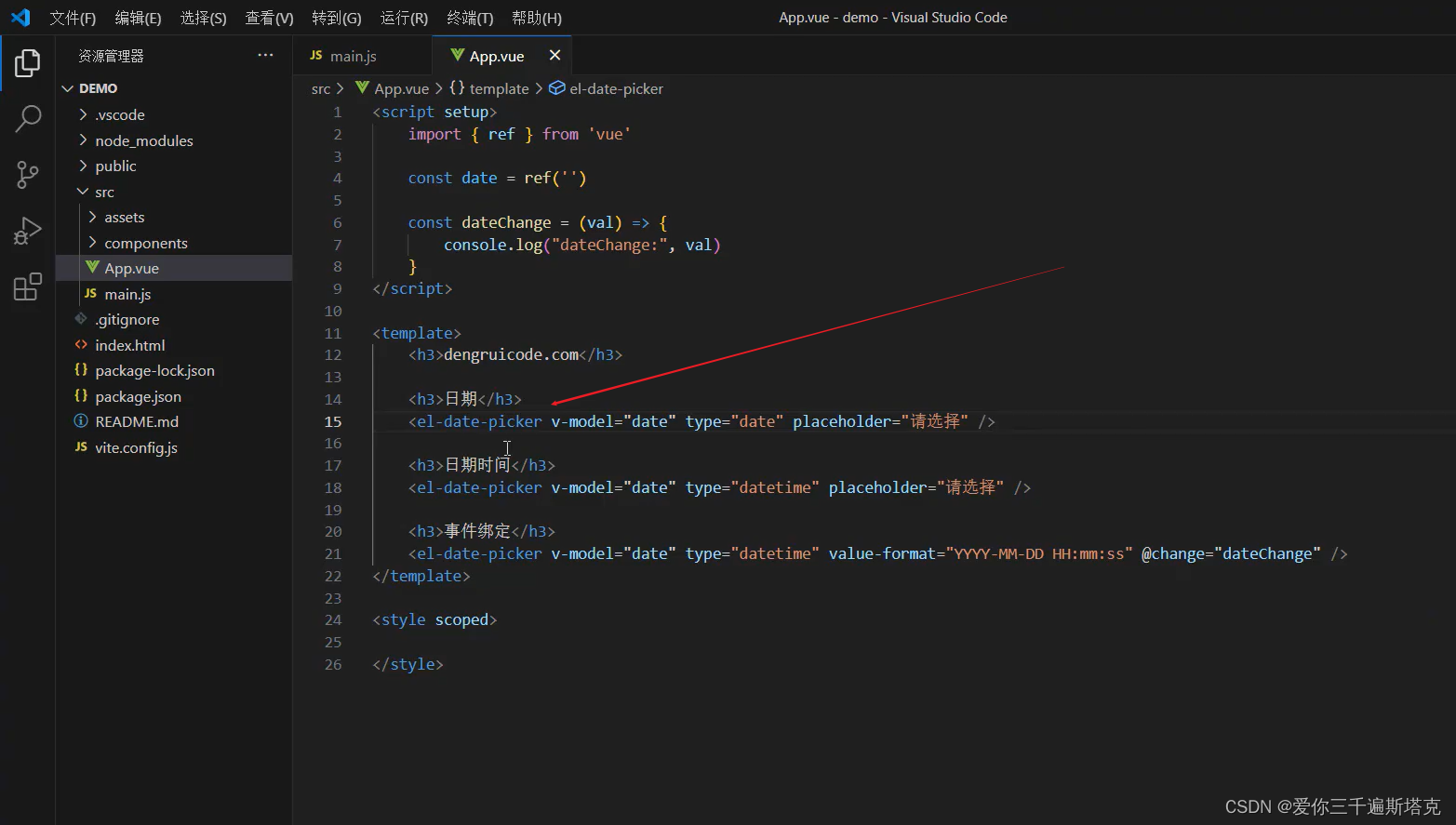Click the git icon beside .gitignore
The height and width of the screenshot is (825, 1456).
tap(81, 319)
